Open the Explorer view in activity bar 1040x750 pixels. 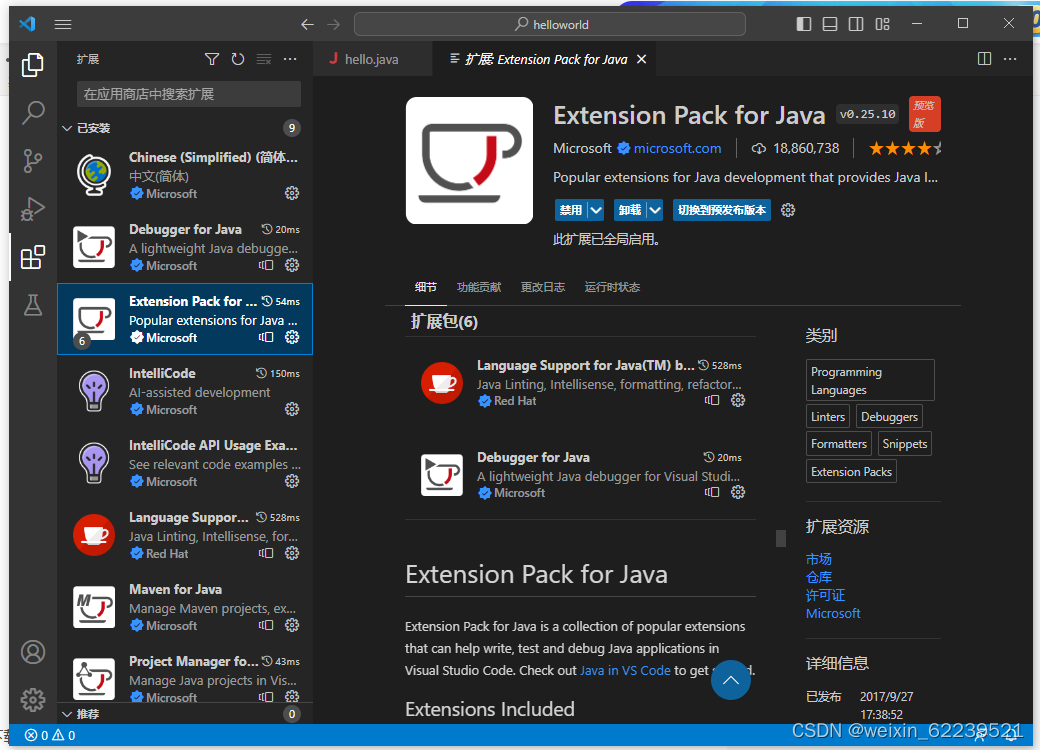[x=32, y=65]
